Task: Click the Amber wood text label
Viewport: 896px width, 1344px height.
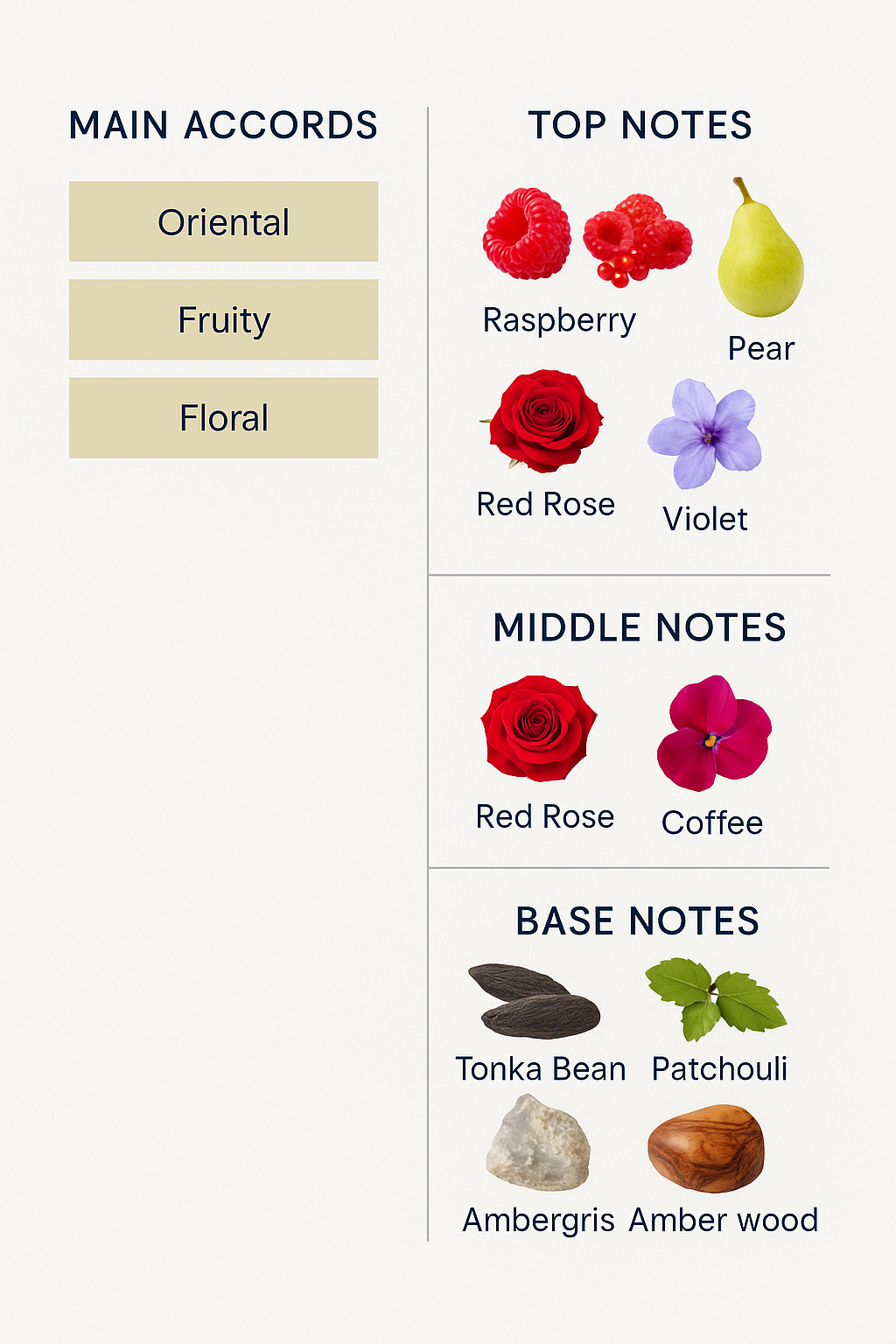Action: click(x=724, y=1220)
